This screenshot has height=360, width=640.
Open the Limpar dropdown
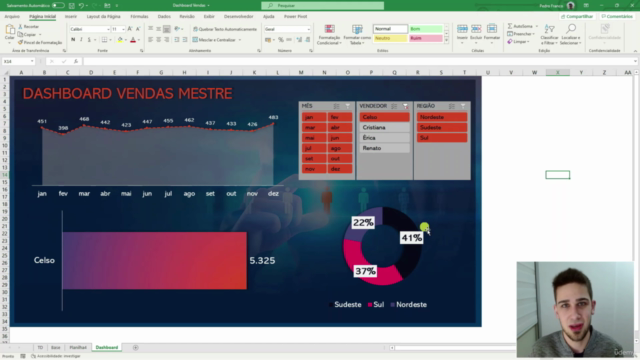click(528, 42)
